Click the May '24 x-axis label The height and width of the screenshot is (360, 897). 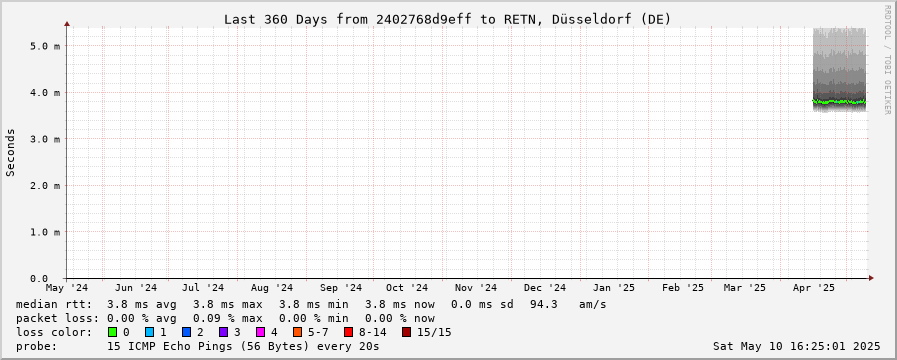tap(68, 288)
